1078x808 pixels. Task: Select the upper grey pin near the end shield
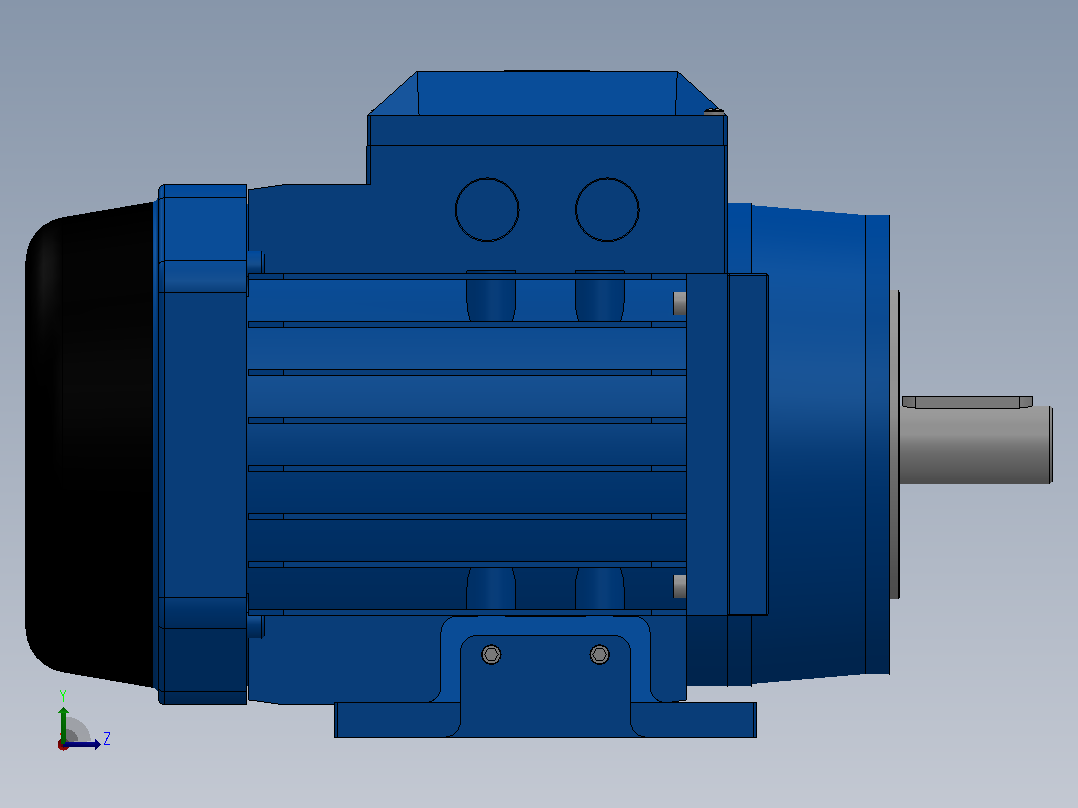(x=679, y=303)
